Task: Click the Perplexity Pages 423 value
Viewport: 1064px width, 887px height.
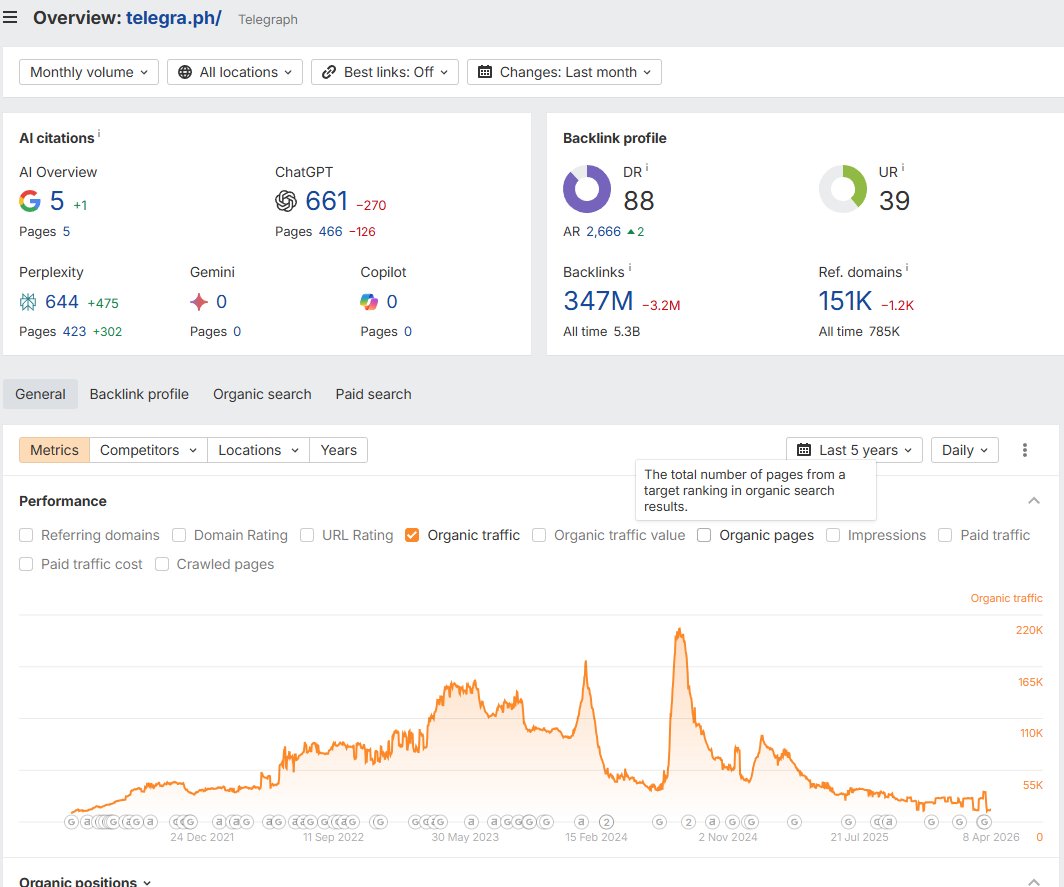Action: point(75,331)
